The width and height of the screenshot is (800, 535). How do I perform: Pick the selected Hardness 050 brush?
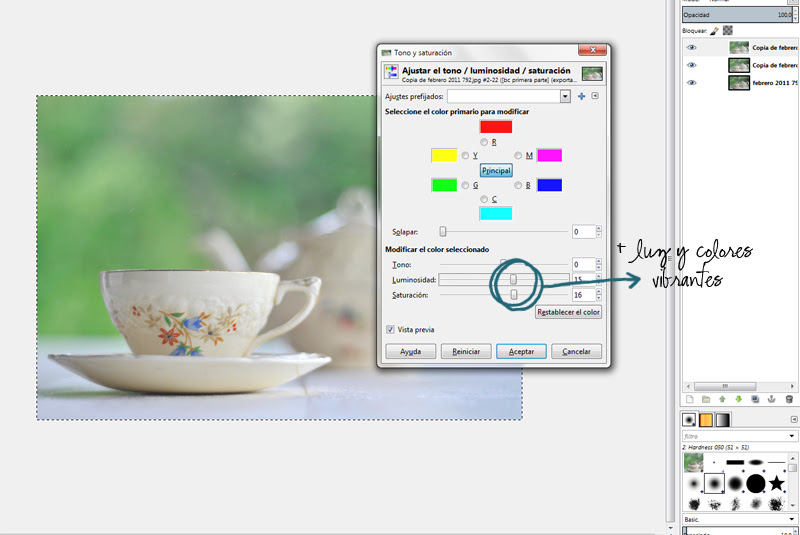coord(714,483)
